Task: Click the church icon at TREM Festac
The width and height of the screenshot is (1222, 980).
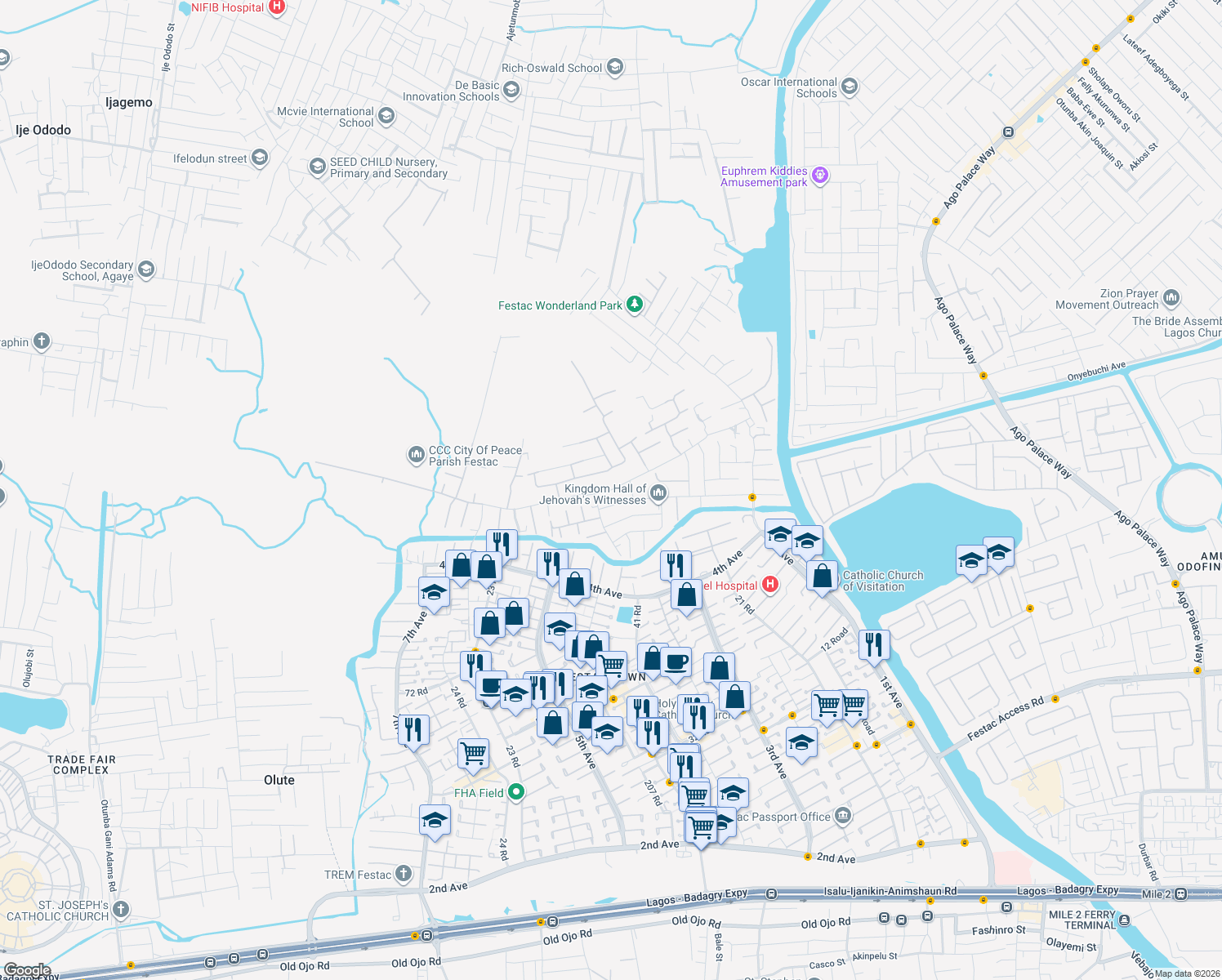Action: pos(402,873)
